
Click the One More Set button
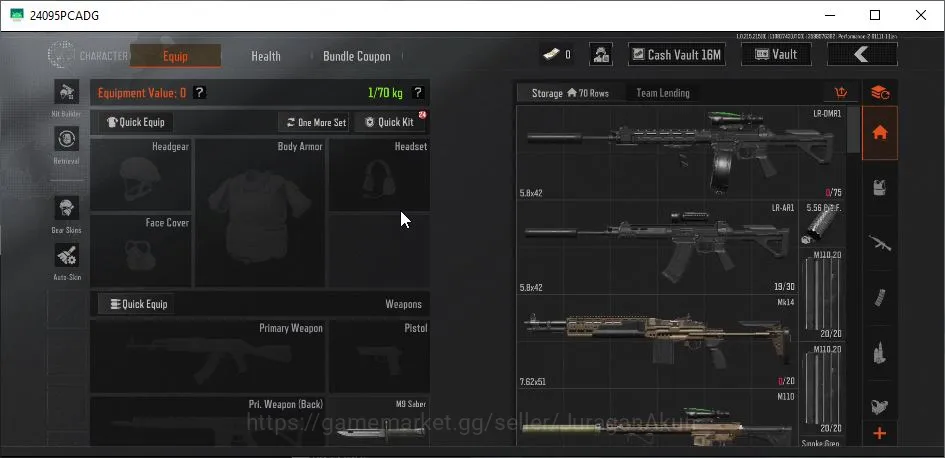pos(314,122)
